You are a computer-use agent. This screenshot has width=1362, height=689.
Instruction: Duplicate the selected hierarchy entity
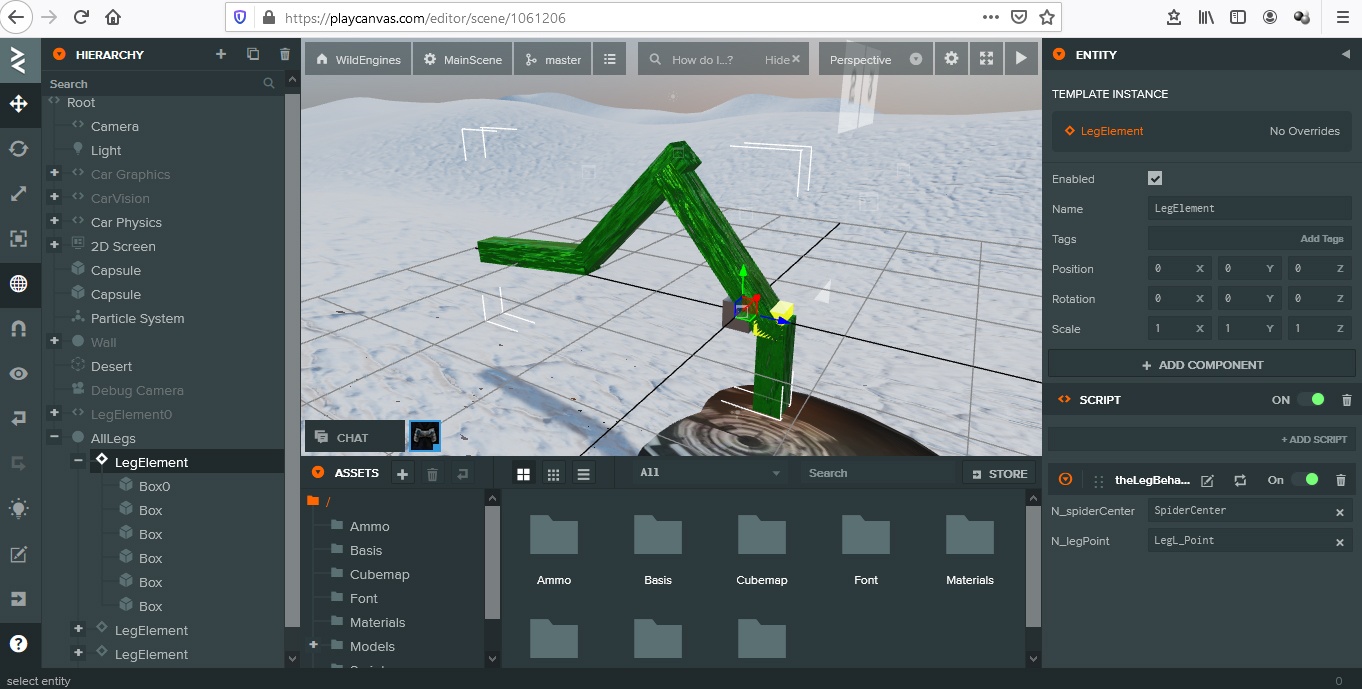point(253,55)
